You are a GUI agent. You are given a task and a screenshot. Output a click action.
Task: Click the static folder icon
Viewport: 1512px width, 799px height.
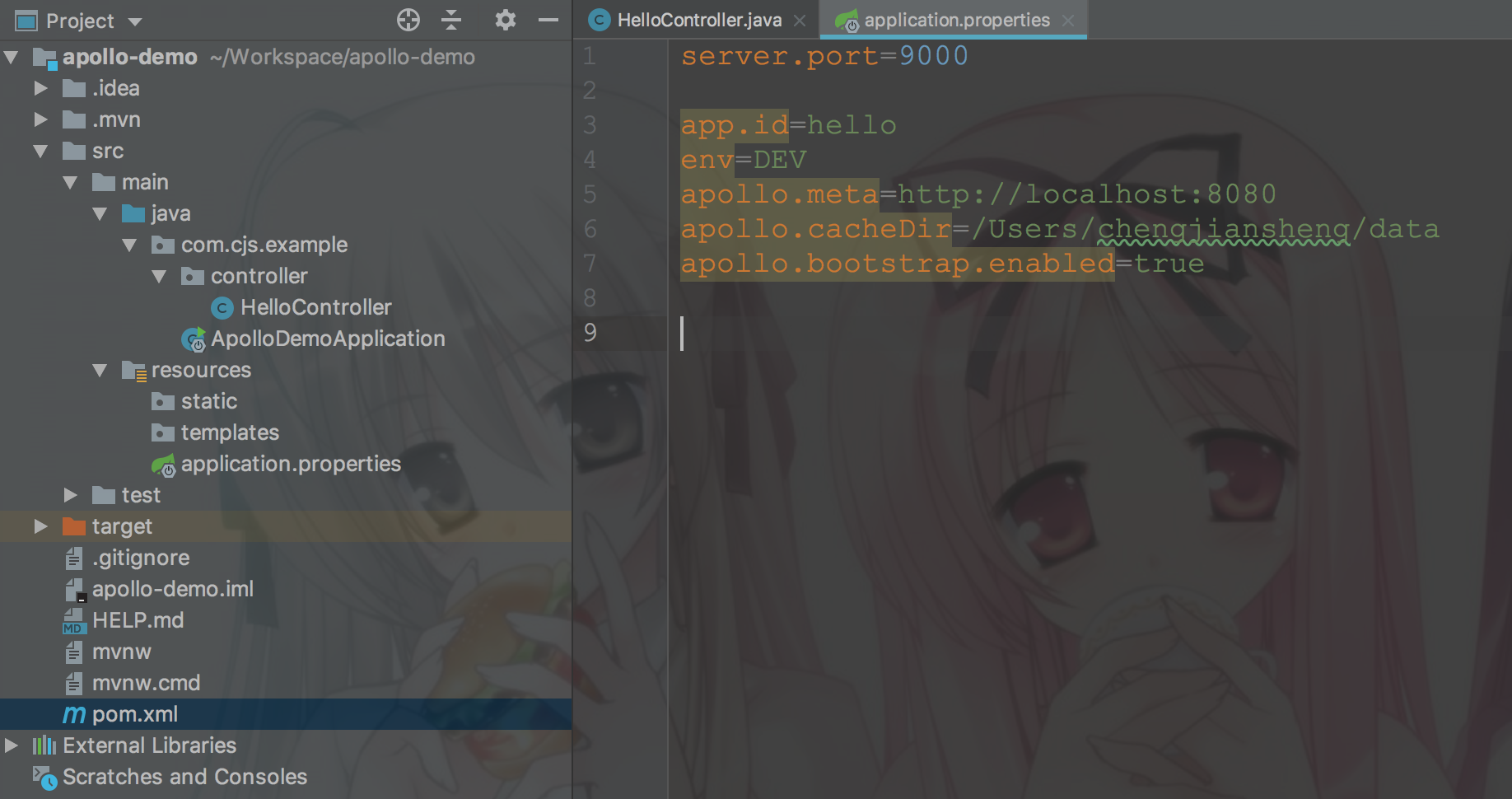[163, 401]
